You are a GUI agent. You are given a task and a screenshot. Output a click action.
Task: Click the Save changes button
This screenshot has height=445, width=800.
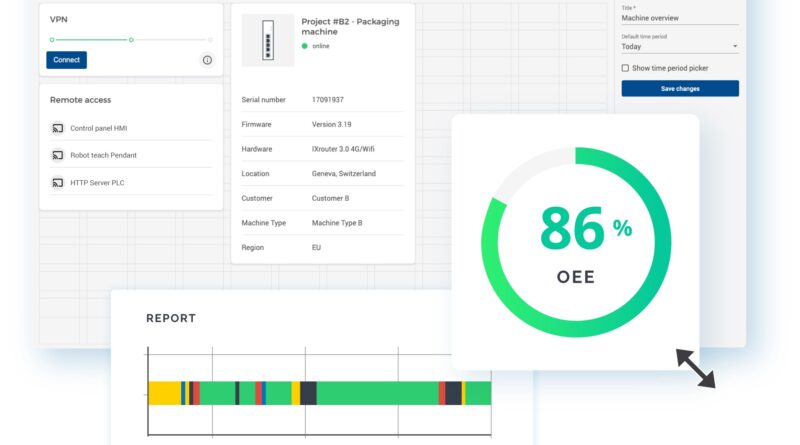(680, 89)
